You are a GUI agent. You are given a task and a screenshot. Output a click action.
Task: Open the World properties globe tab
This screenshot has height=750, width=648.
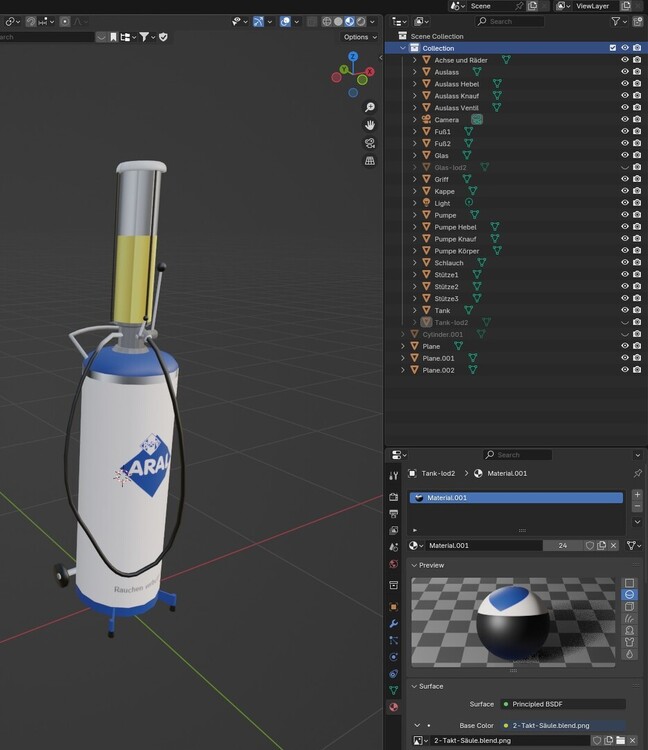(394, 564)
